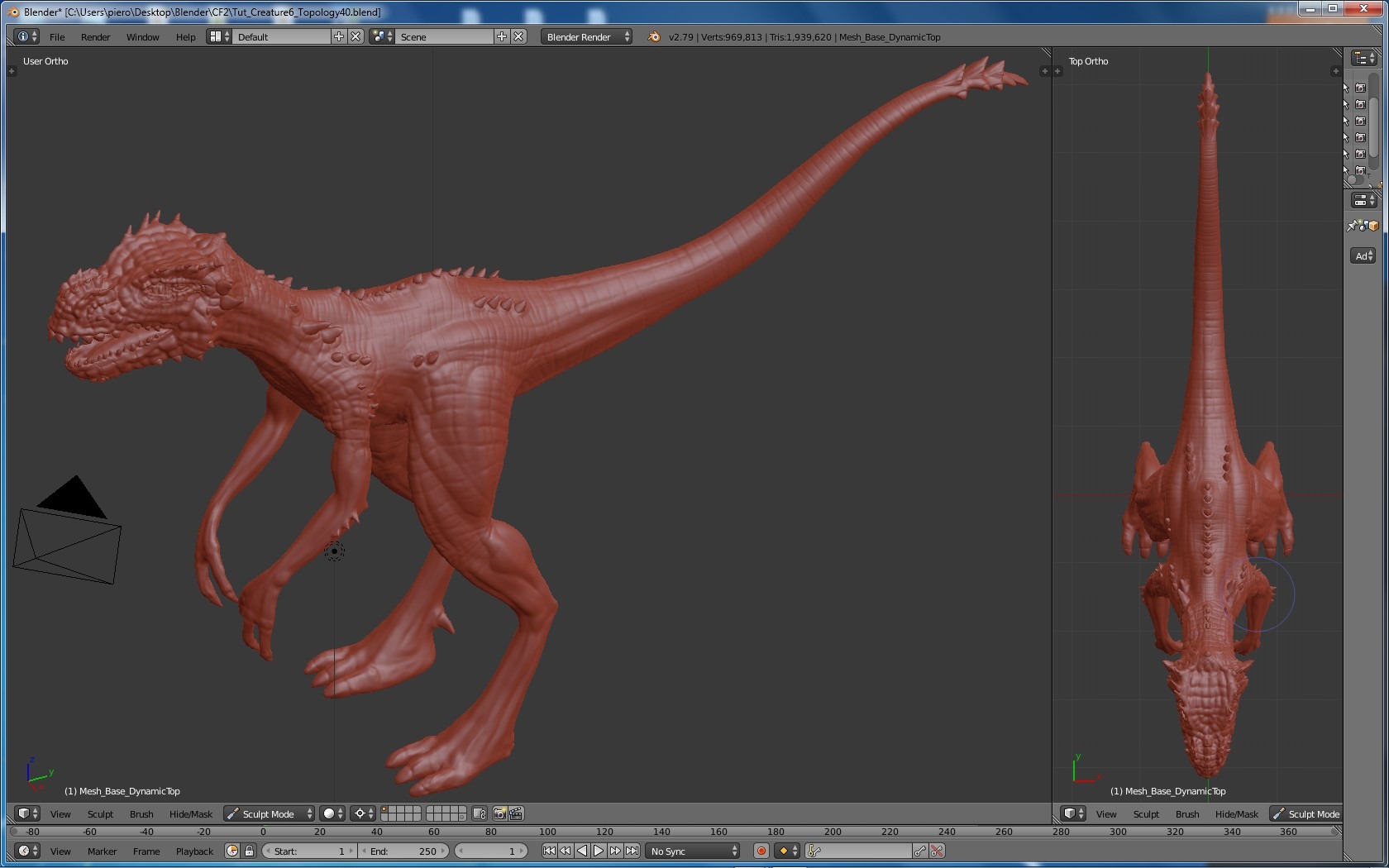Open View menu in main 3D viewport
Viewport: 1389px width, 868px height.
tap(60, 814)
